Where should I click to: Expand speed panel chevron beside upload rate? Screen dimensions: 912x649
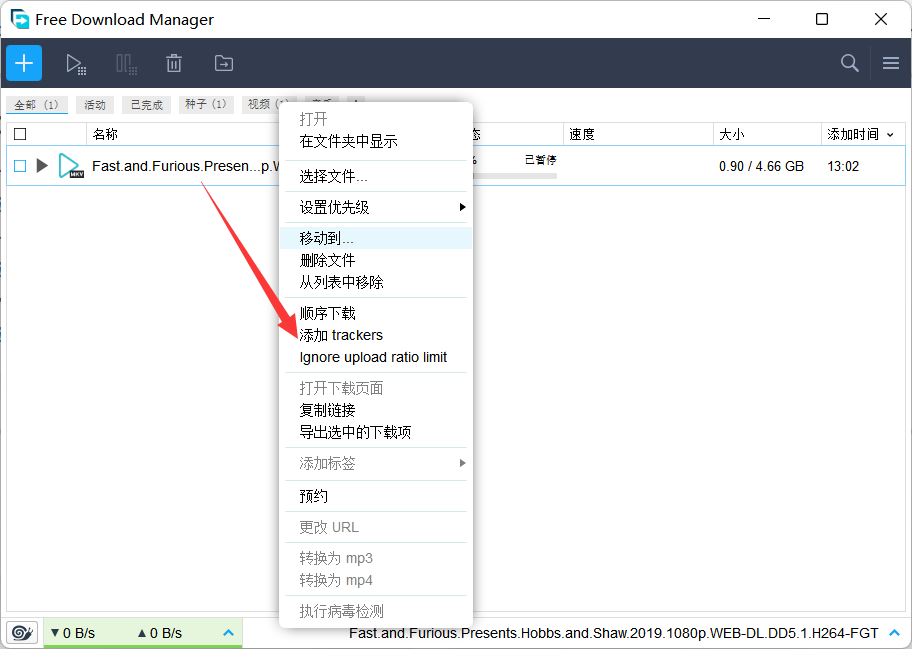[229, 633]
